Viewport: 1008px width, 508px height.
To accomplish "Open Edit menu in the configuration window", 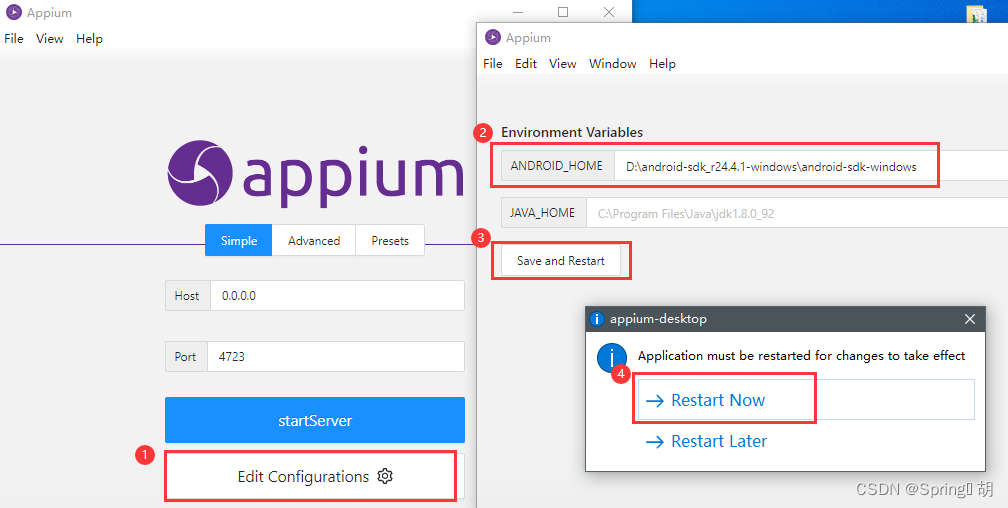I will click(x=526, y=64).
